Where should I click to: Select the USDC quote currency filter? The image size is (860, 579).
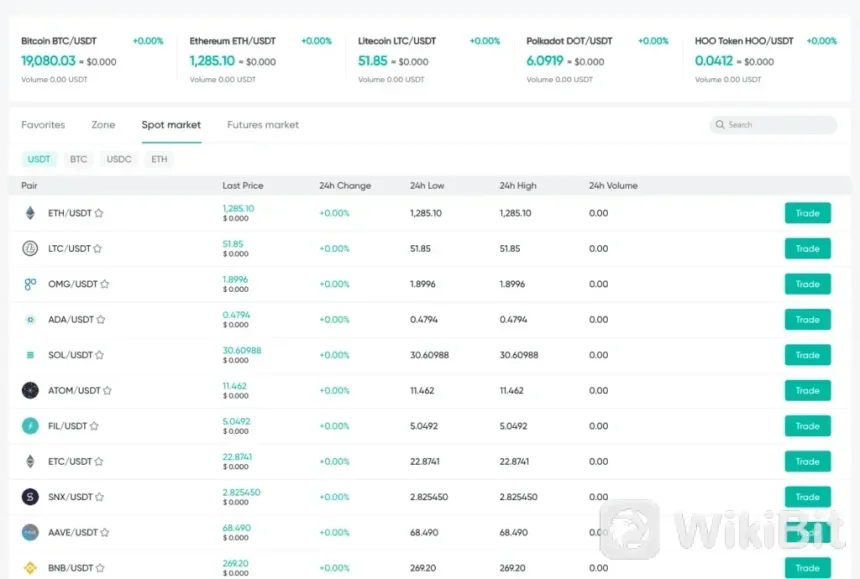(119, 159)
